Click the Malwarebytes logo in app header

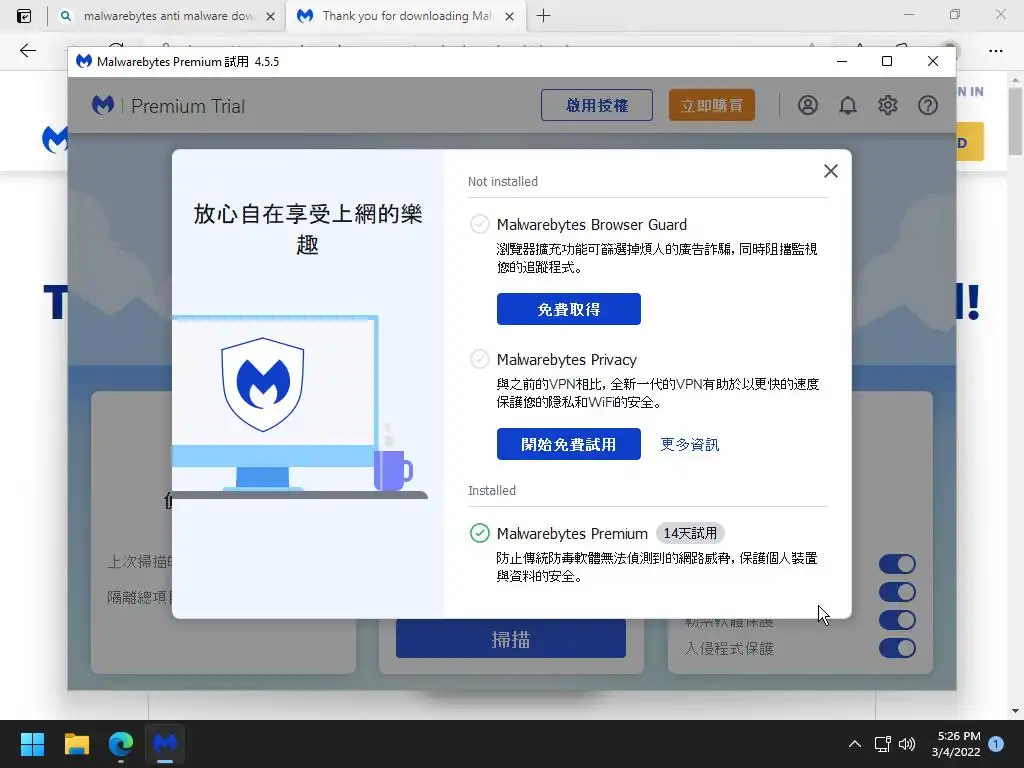coord(103,105)
